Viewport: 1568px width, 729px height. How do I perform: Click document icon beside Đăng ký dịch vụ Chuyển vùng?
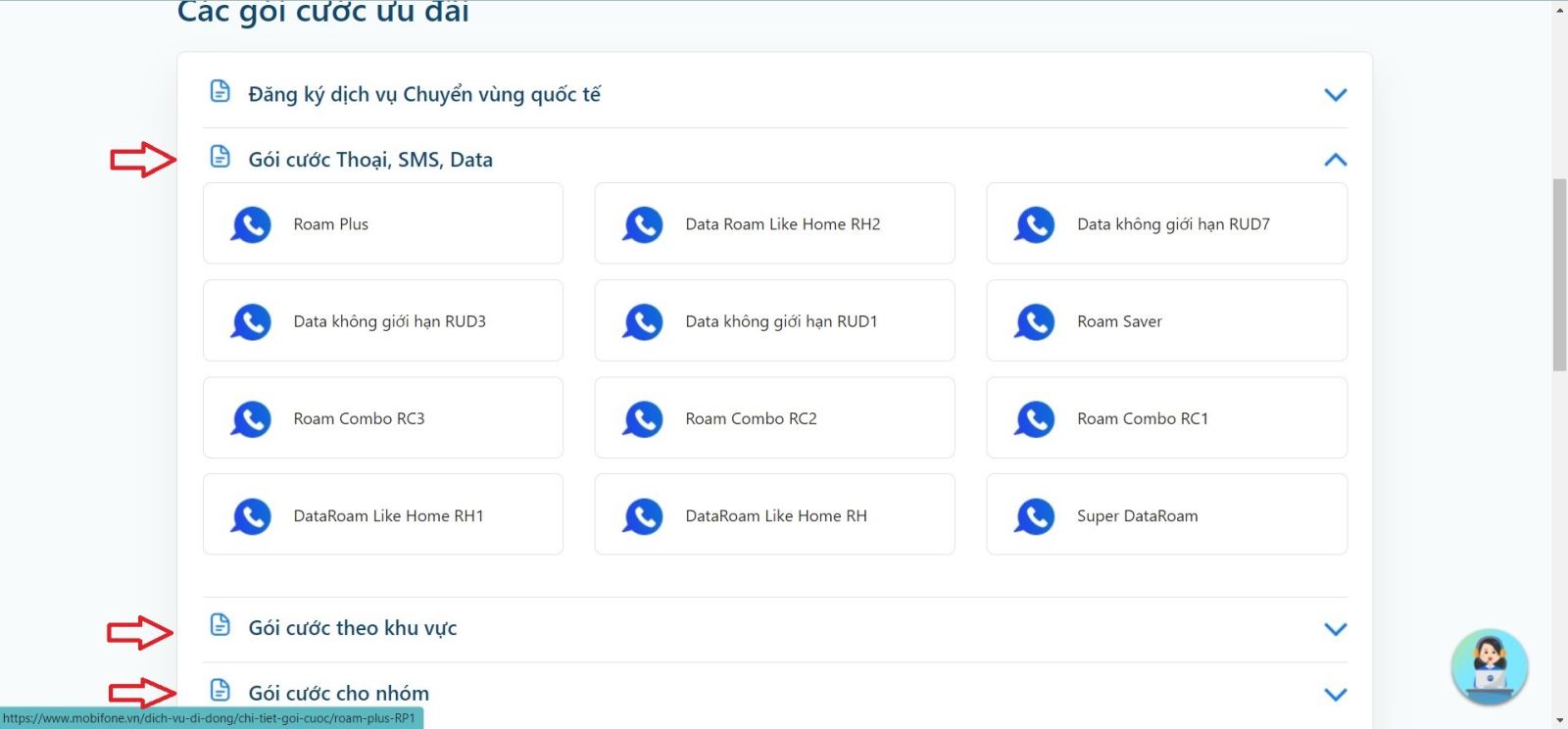pos(220,91)
